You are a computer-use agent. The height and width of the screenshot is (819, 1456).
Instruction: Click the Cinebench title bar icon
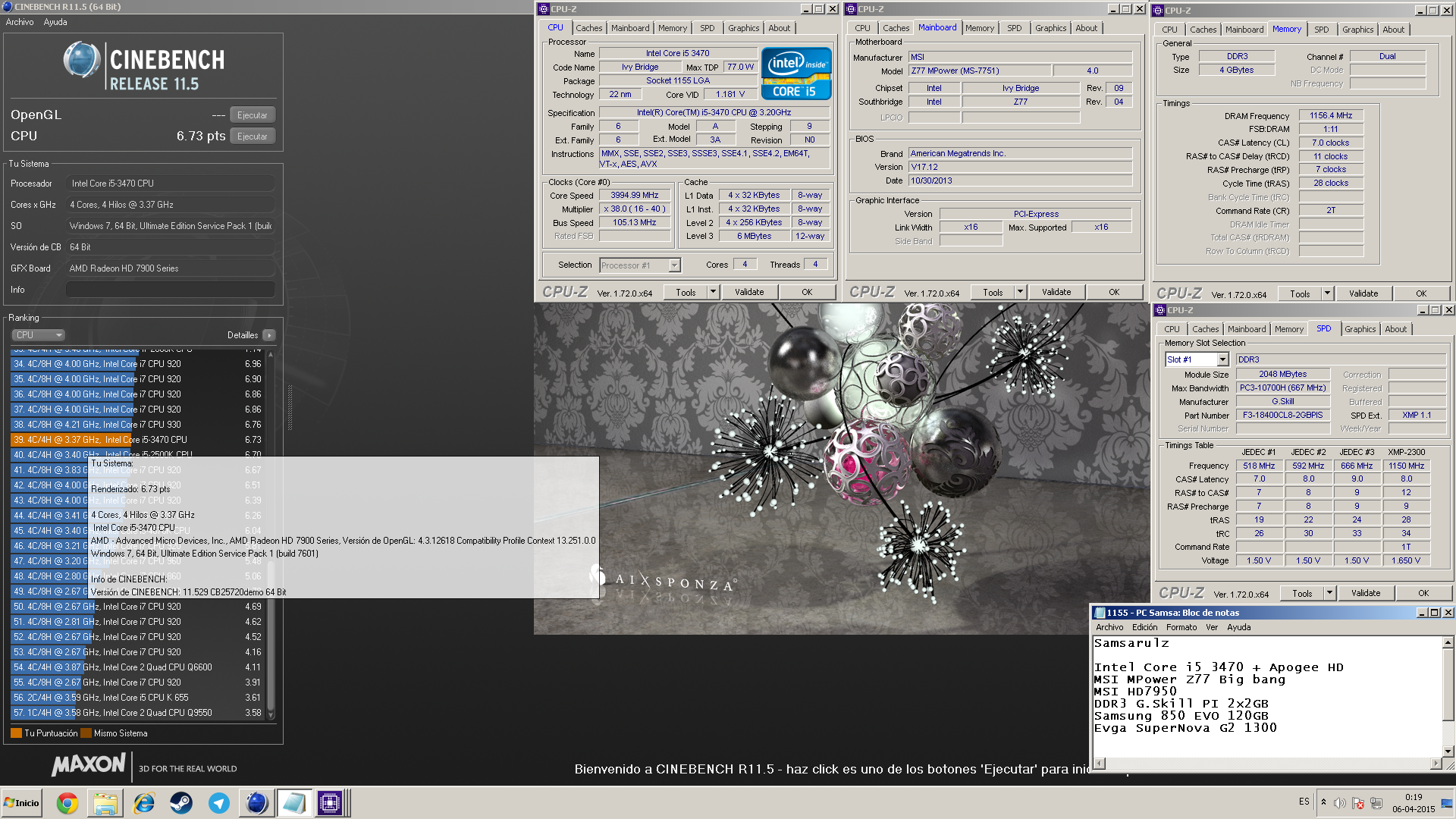7,7
